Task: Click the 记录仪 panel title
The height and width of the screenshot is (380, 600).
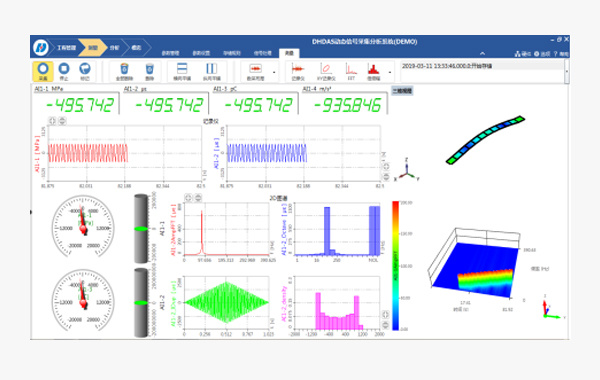Action: (x=210, y=121)
